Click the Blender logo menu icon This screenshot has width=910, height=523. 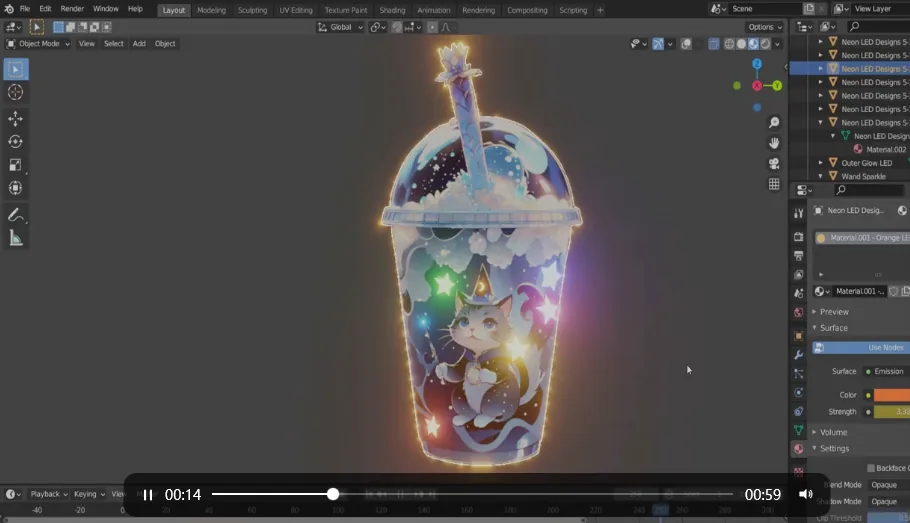tap(9, 9)
